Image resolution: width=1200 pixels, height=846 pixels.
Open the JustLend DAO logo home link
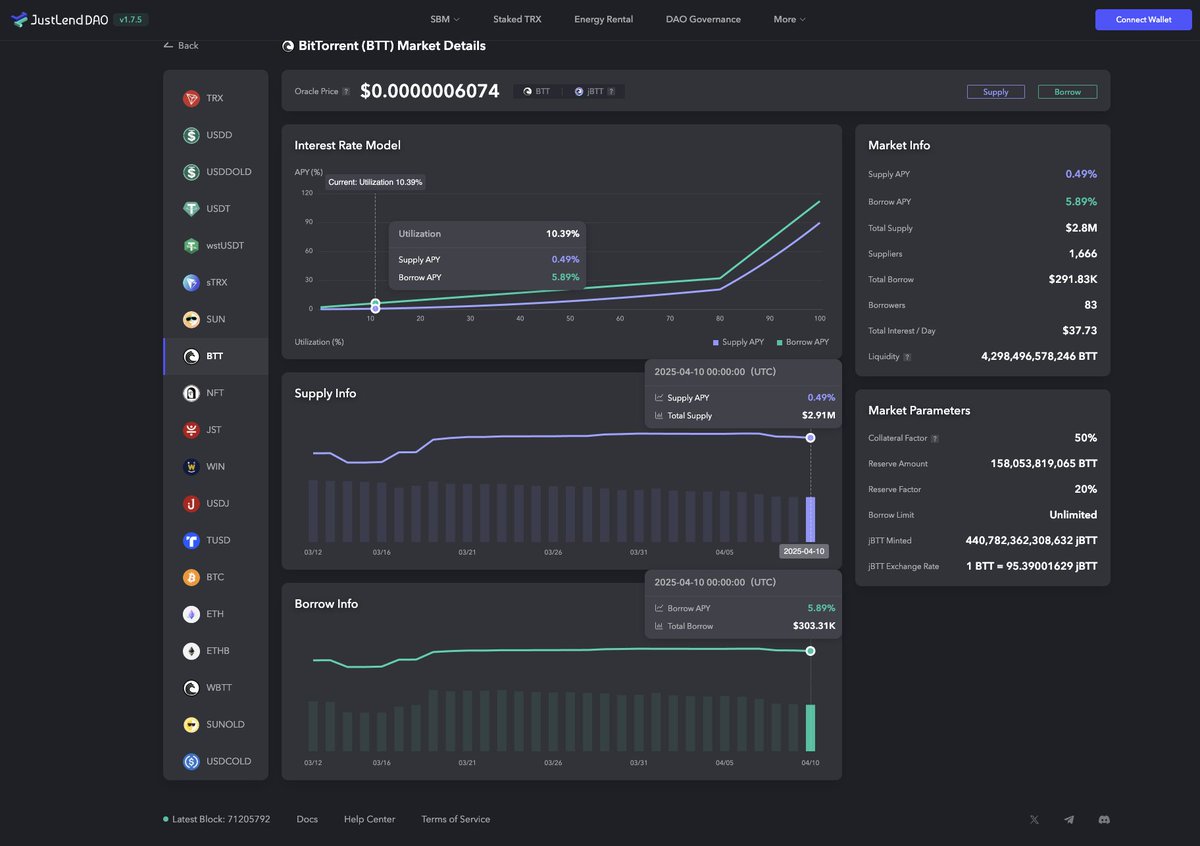(59, 19)
